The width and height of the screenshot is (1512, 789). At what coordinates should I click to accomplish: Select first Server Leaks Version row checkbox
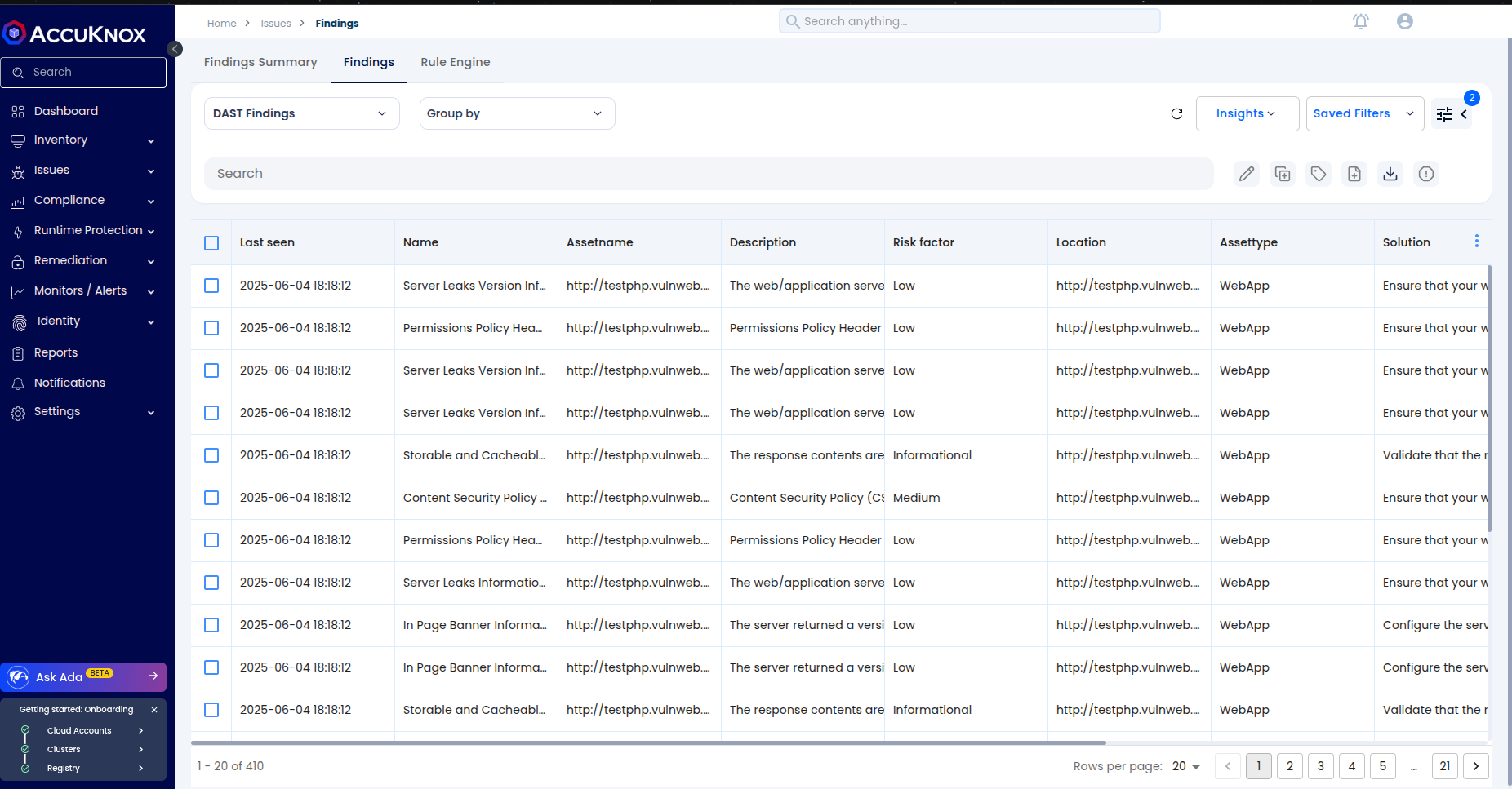pos(211,286)
